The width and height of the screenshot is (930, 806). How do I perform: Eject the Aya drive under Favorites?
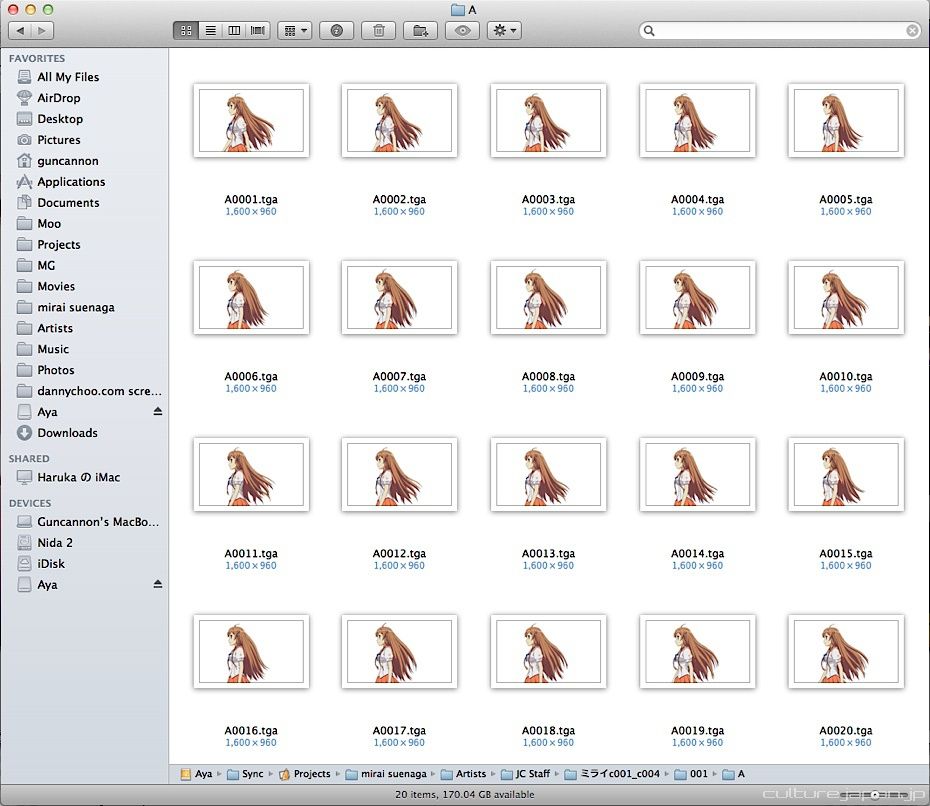(x=157, y=412)
